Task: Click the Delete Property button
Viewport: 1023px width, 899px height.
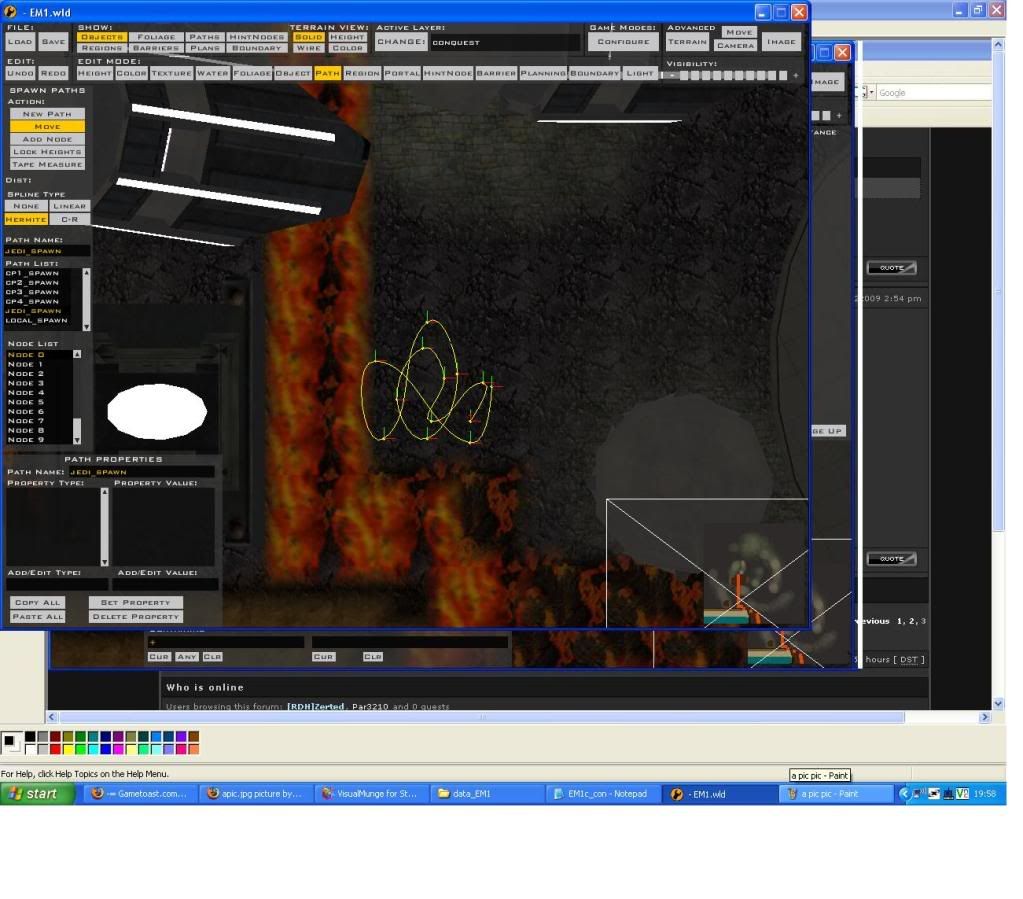Action: point(136,617)
